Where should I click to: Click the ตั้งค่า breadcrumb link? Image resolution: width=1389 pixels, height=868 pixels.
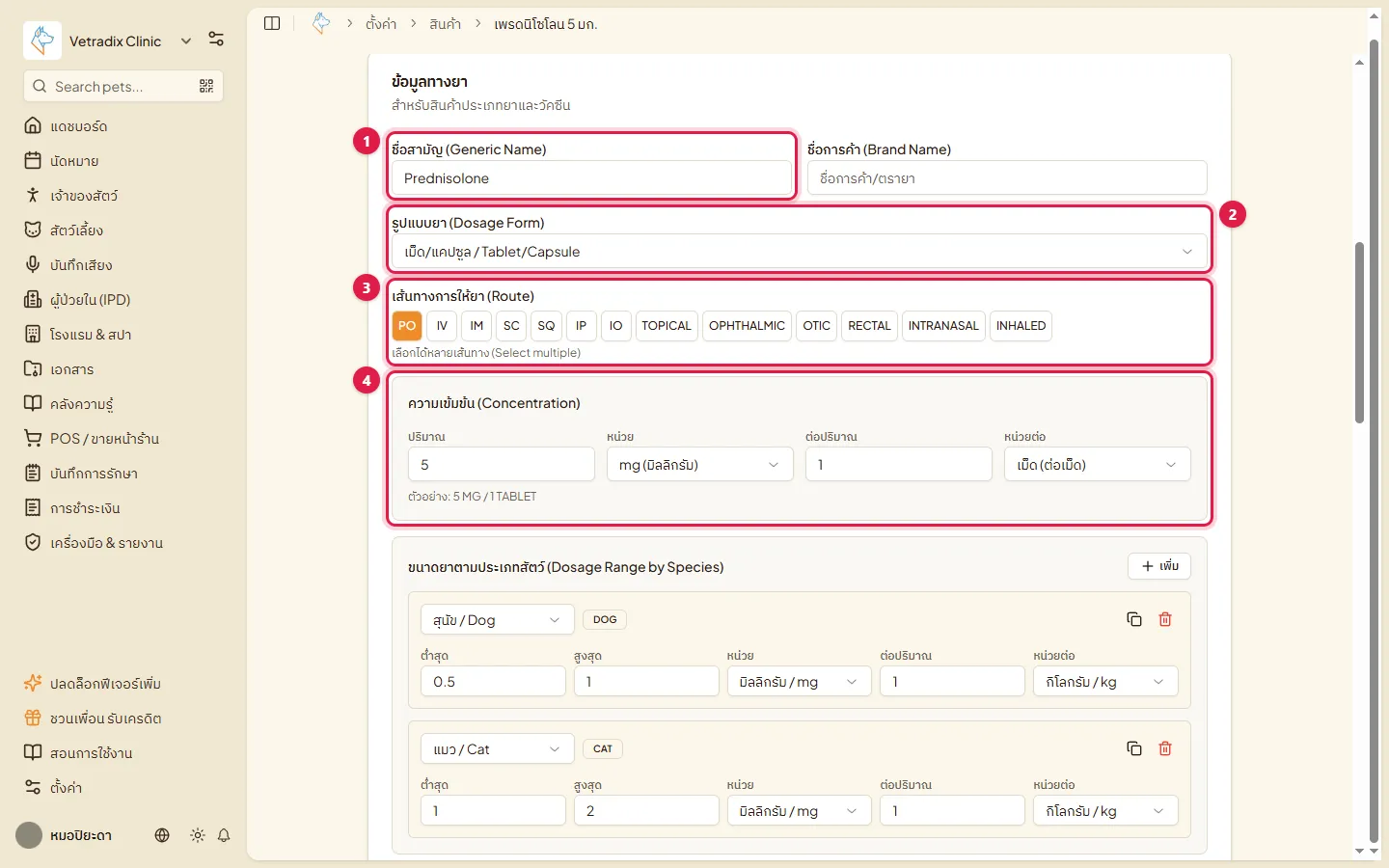click(x=381, y=24)
